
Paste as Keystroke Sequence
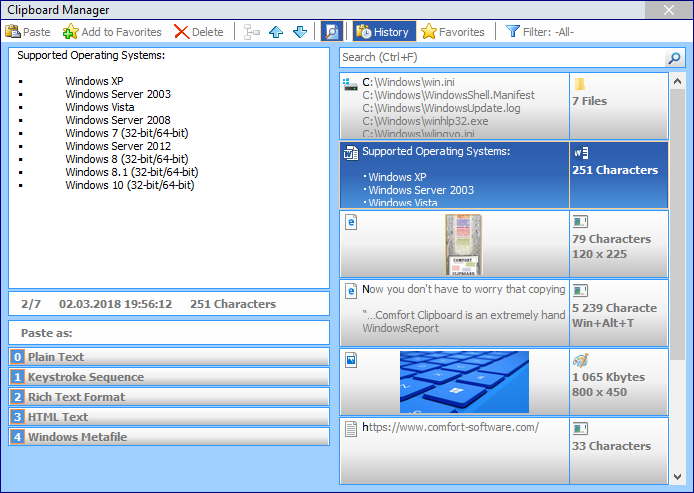(169, 377)
